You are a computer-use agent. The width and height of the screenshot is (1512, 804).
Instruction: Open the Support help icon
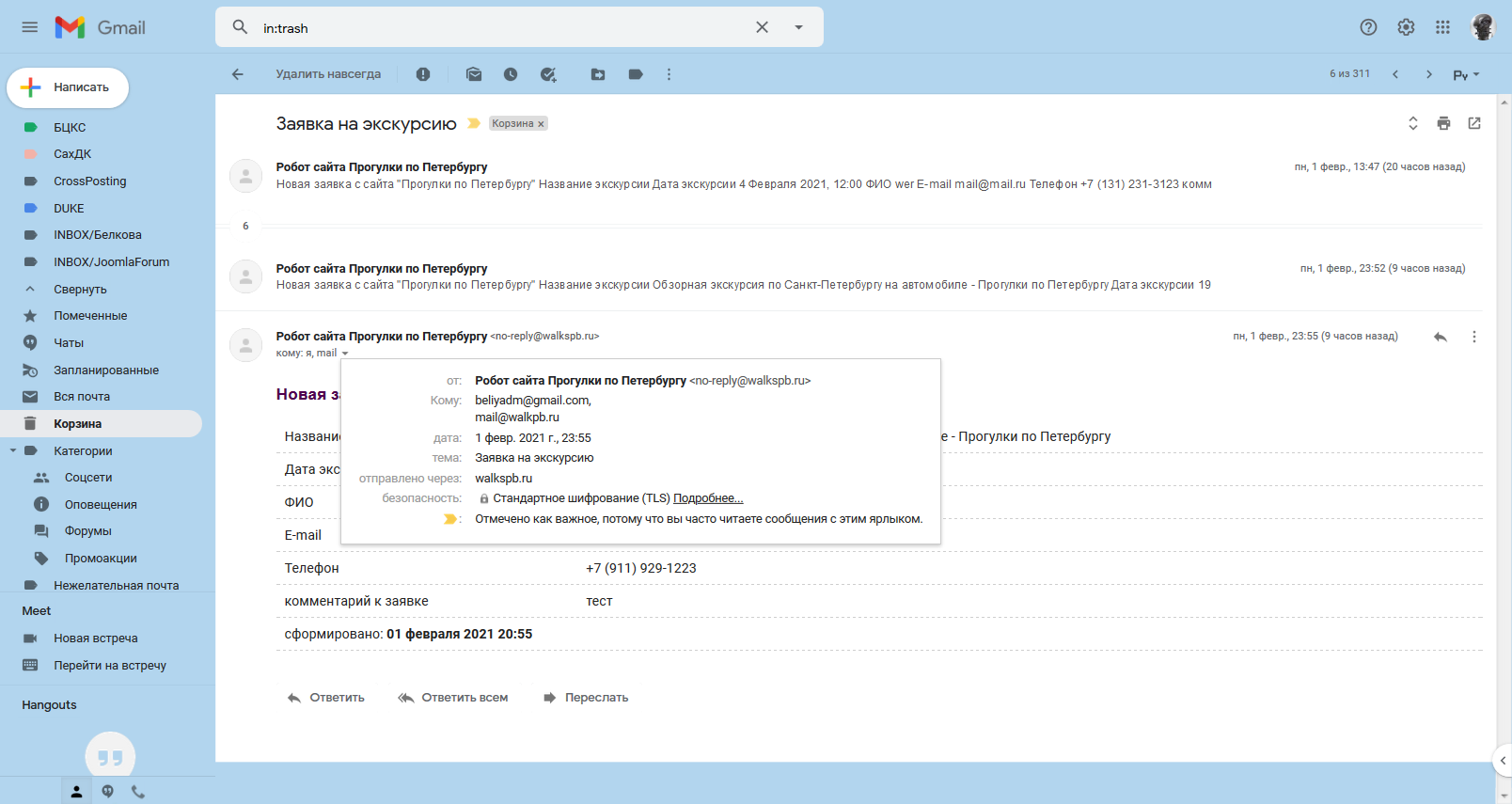[x=1368, y=27]
